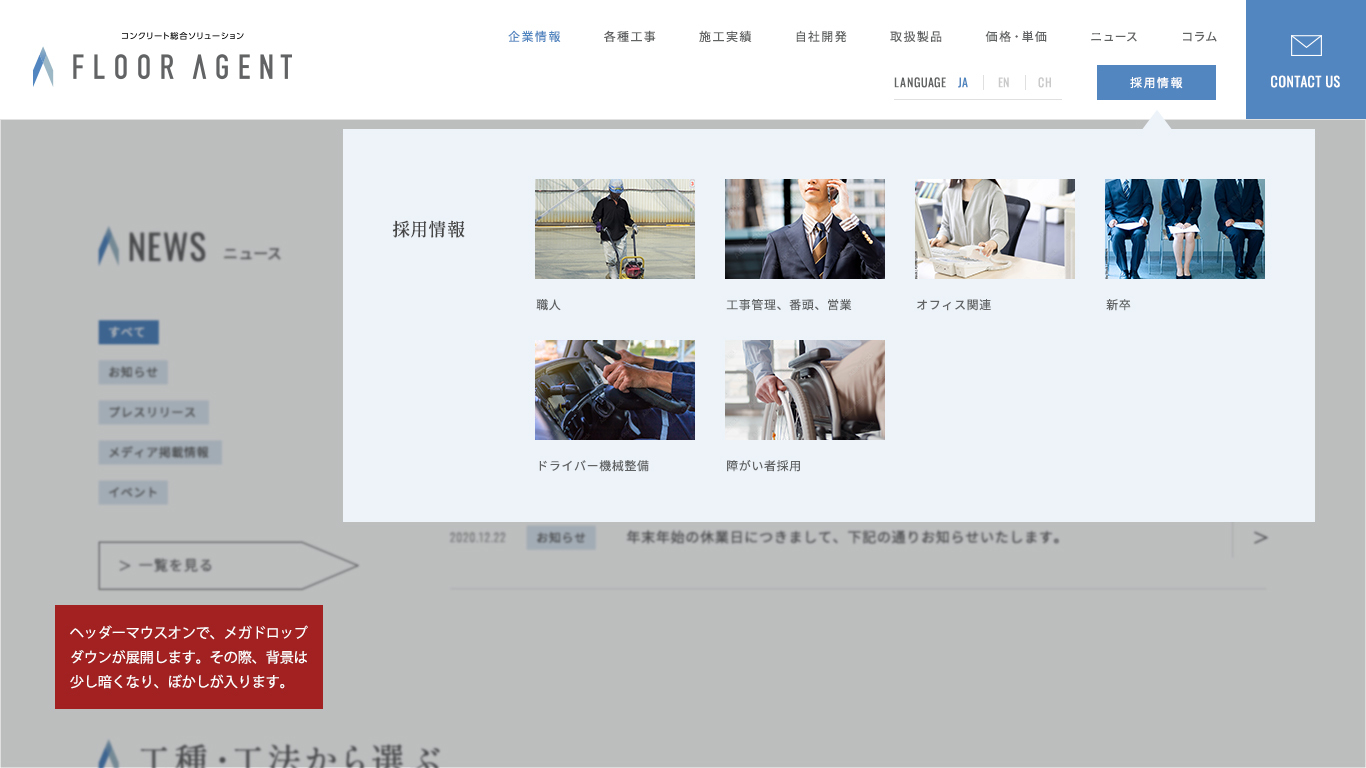Open the 新卒 recruitment image
1366x768 pixels.
point(1184,229)
